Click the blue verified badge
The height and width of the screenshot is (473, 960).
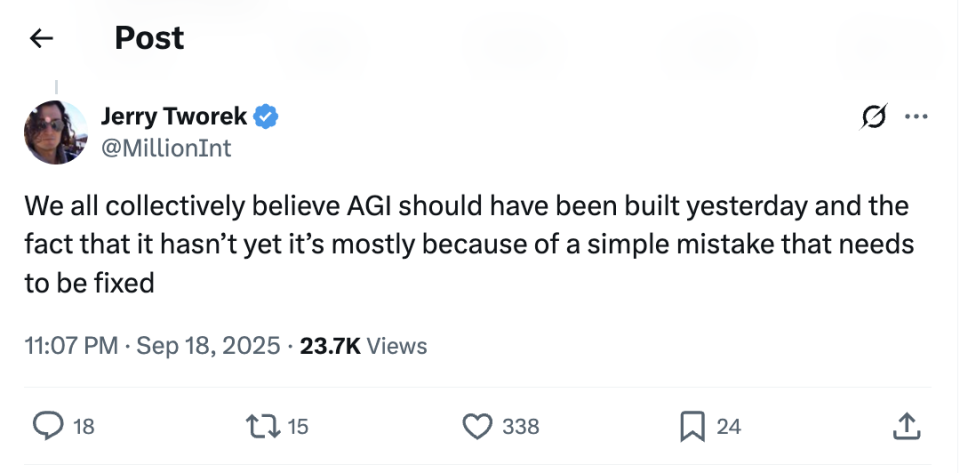click(266, 117)
